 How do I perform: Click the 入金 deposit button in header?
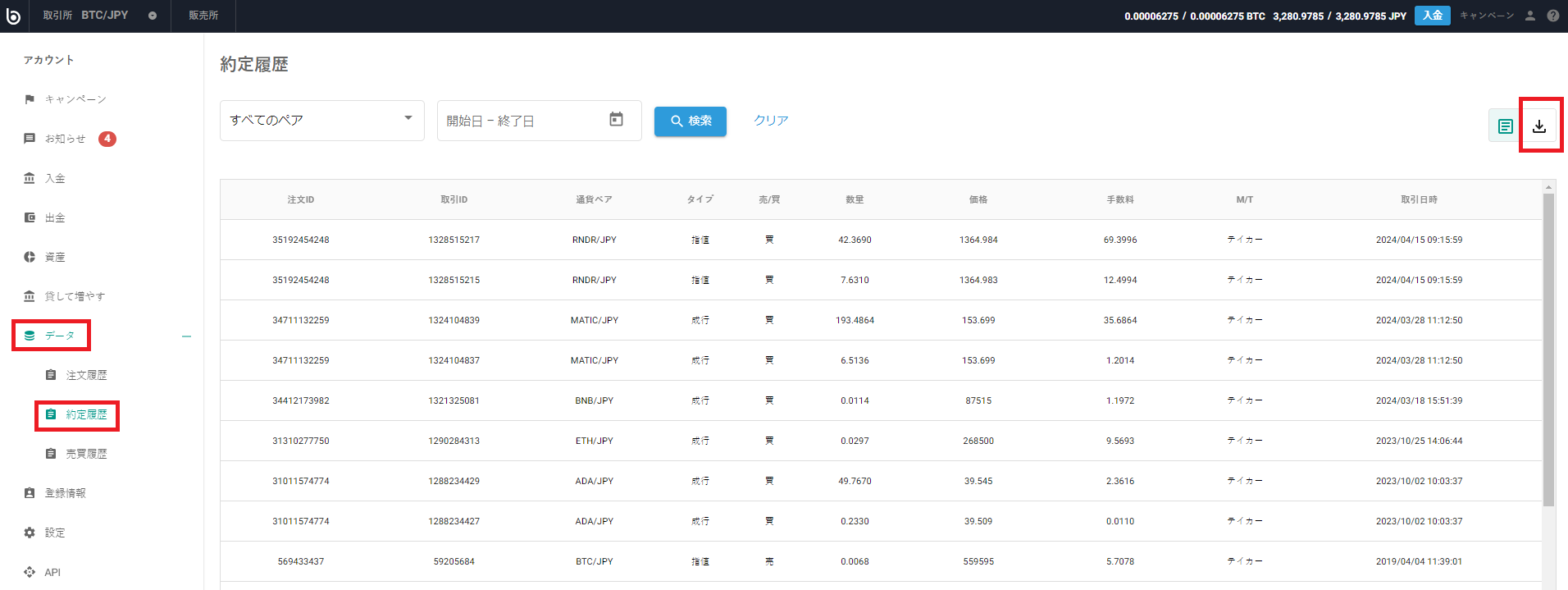(x=1432, y=16)
